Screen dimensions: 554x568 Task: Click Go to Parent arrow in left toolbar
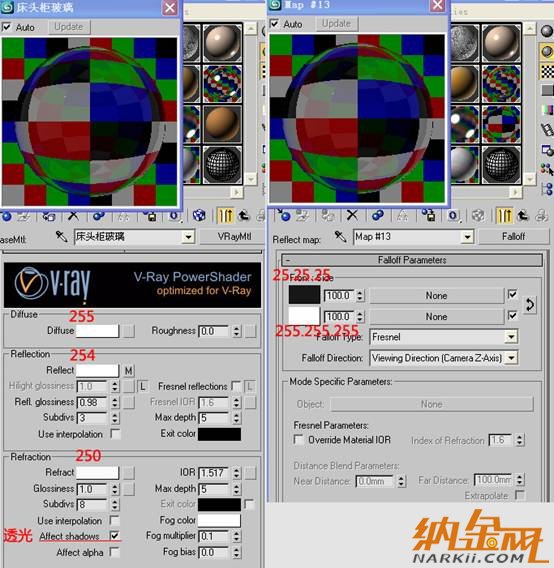pos(244,216)
